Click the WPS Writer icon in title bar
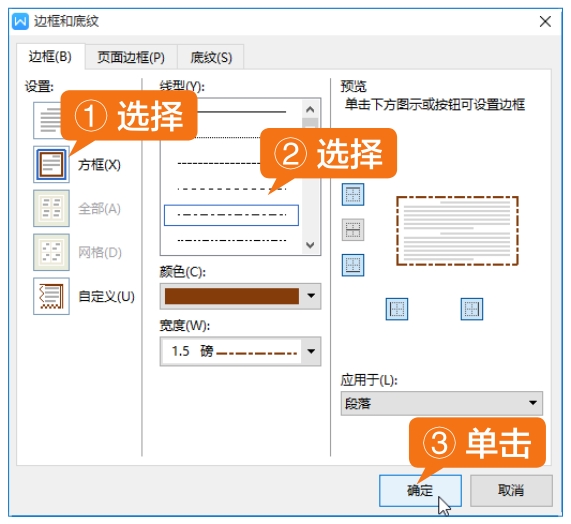 click(x=20, y=21)
